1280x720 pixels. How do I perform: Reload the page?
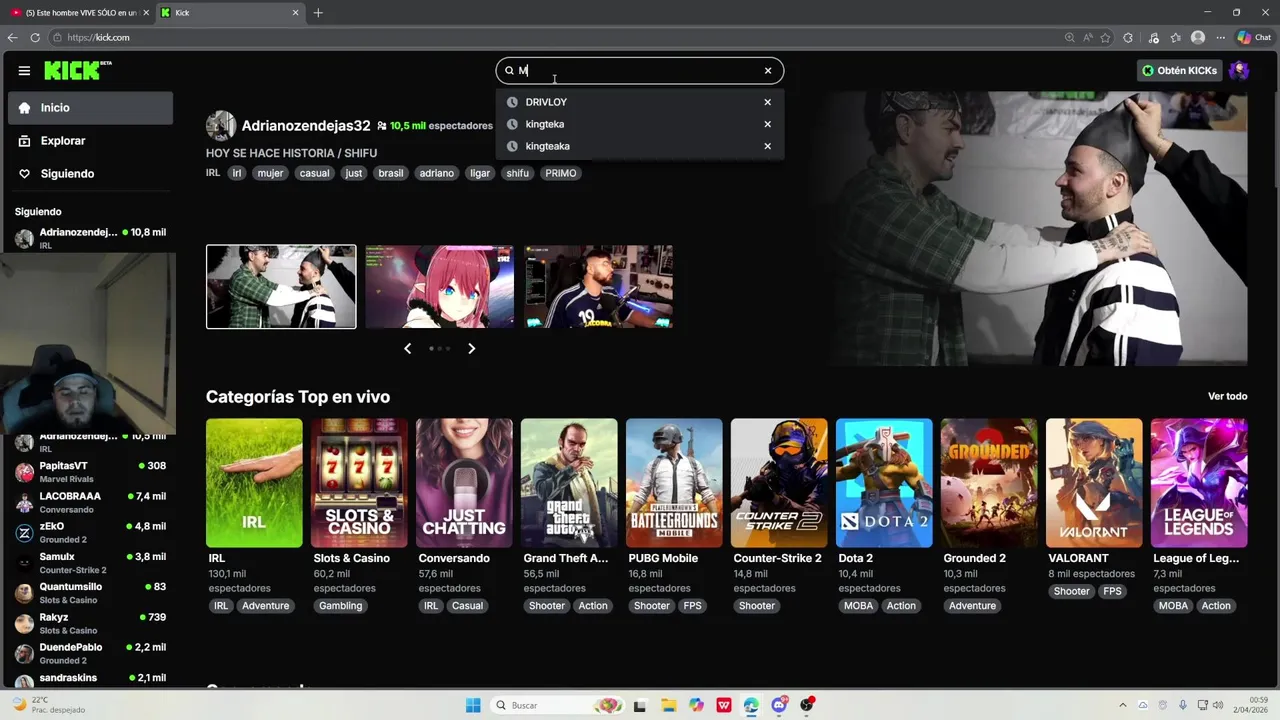35,38
